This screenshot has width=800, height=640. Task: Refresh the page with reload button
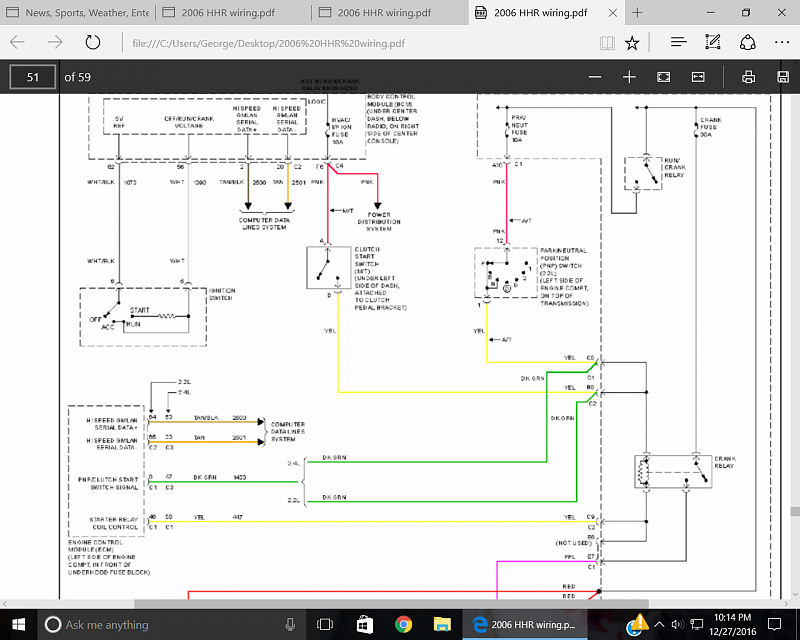(92, 42)
